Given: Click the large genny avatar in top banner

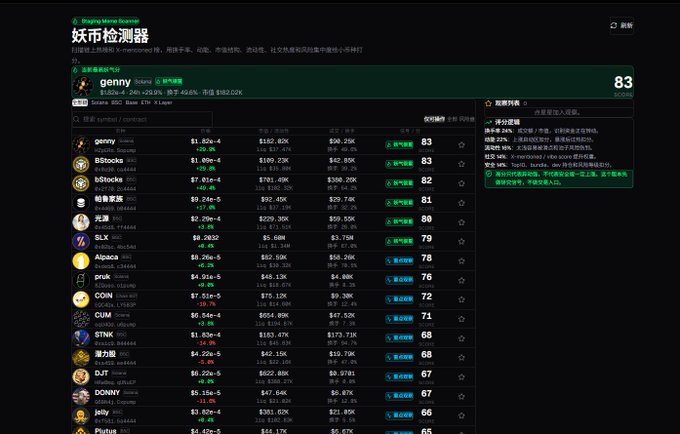Looking at the screenshot, I should coord(82,86).
